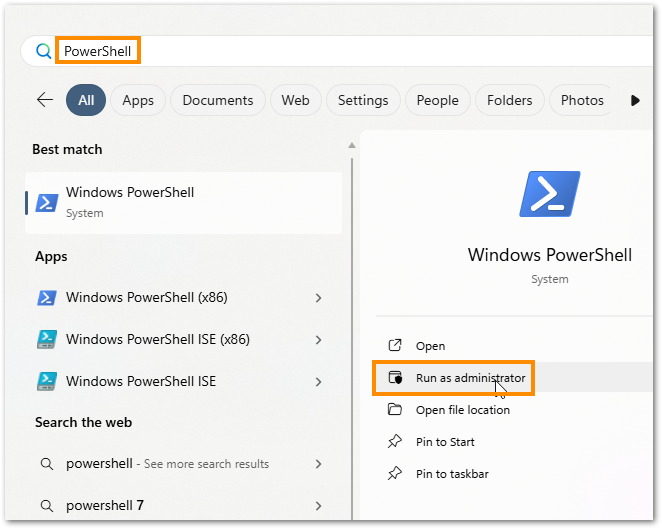Click the Windows PowerShell ISE app icon

pyautogui.click(x=46, y=381)
